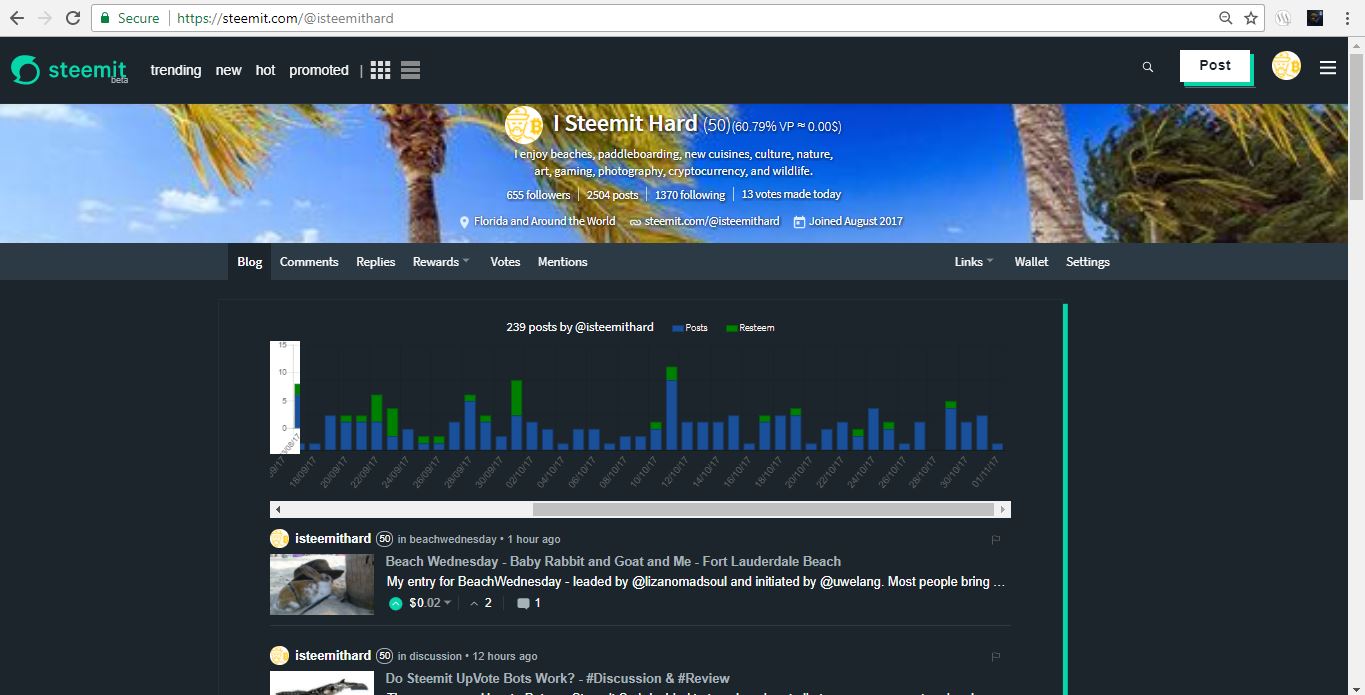Open the Wallet tab
This screenshot has width=1365, height=695.
click(x=1031, y=262)
